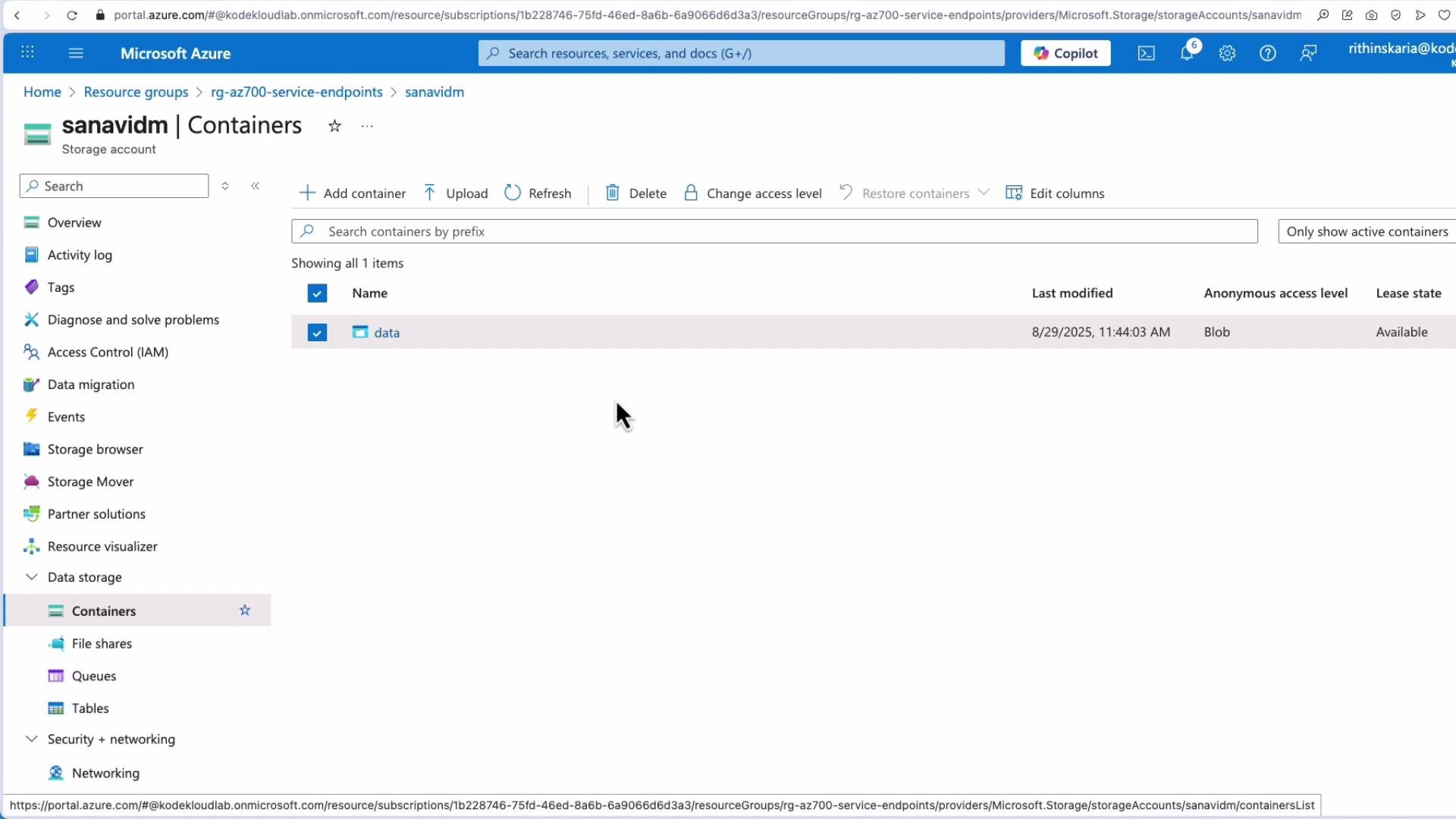Viewport: 1456px width, 819px height.
Task: Toggle Only show active containers
Action: pos(1367,231)
